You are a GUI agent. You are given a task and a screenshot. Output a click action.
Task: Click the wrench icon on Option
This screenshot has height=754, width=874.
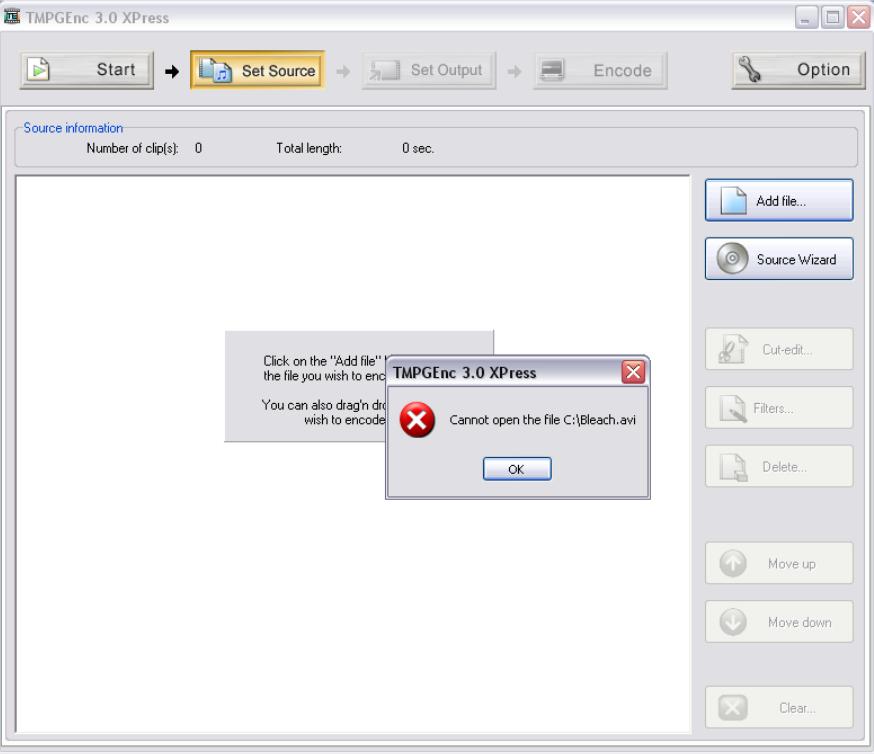coord(749,70)
